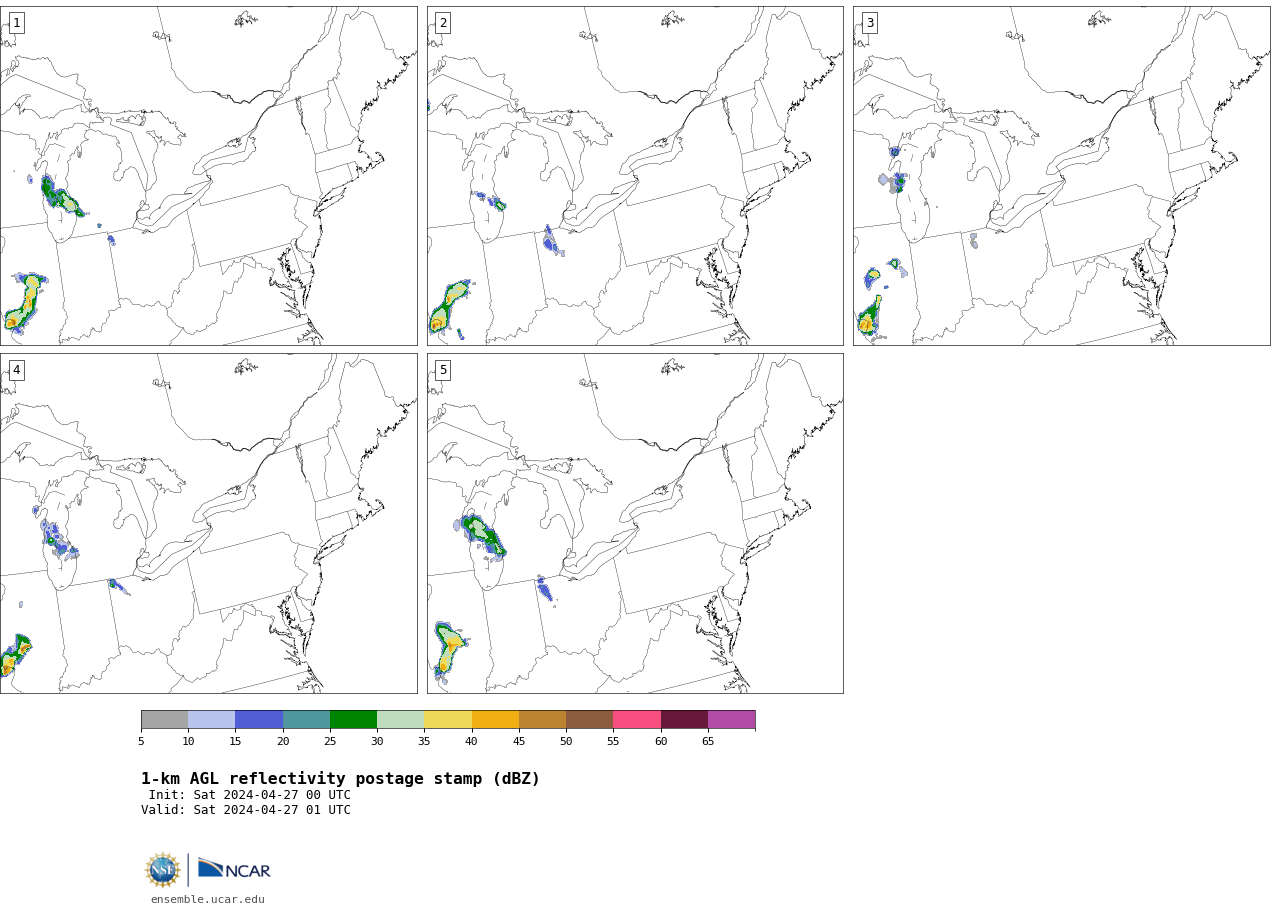Select the purple 65+ dBZ swatch
Image resolution: width=1280 pixels, height=910 pixels.
pos(731,720)
